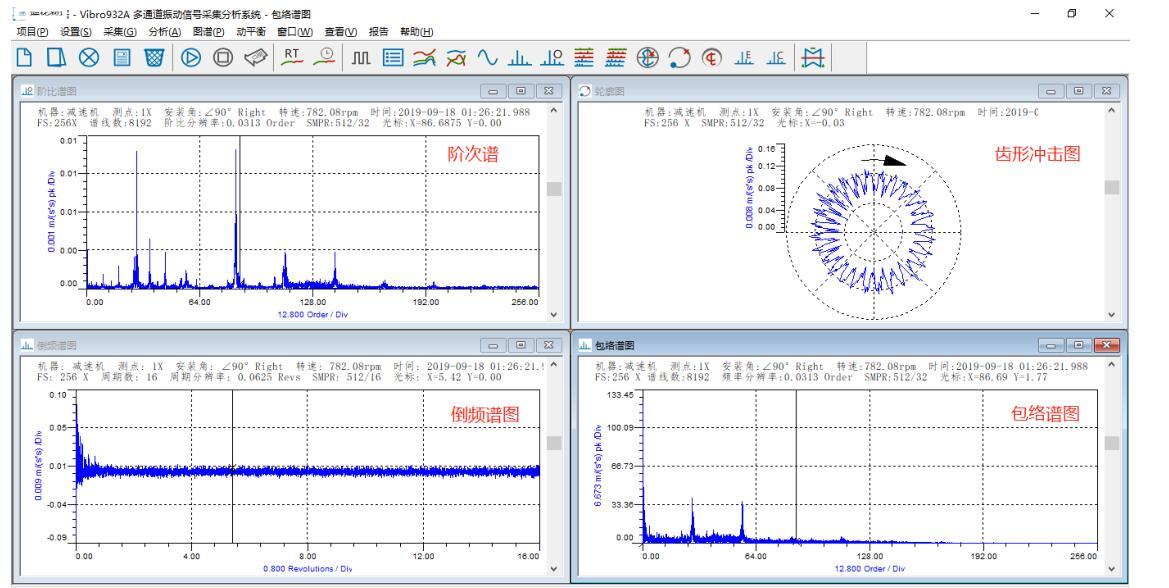
Task: Click scrollbar thumb in 包络谱图 window
Action: (1112, 443)
